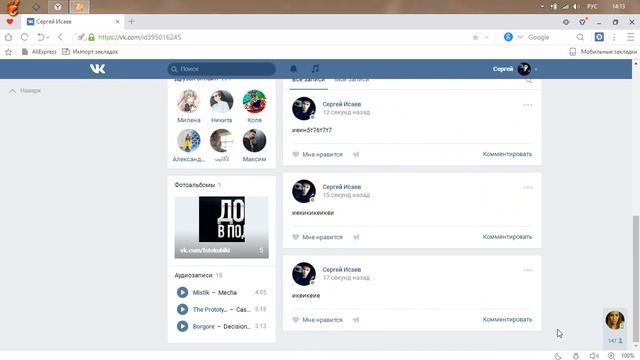This screenshot has width=640, height=360.
Task: Open Мобильные закладки folder
Action: (603, 52)
